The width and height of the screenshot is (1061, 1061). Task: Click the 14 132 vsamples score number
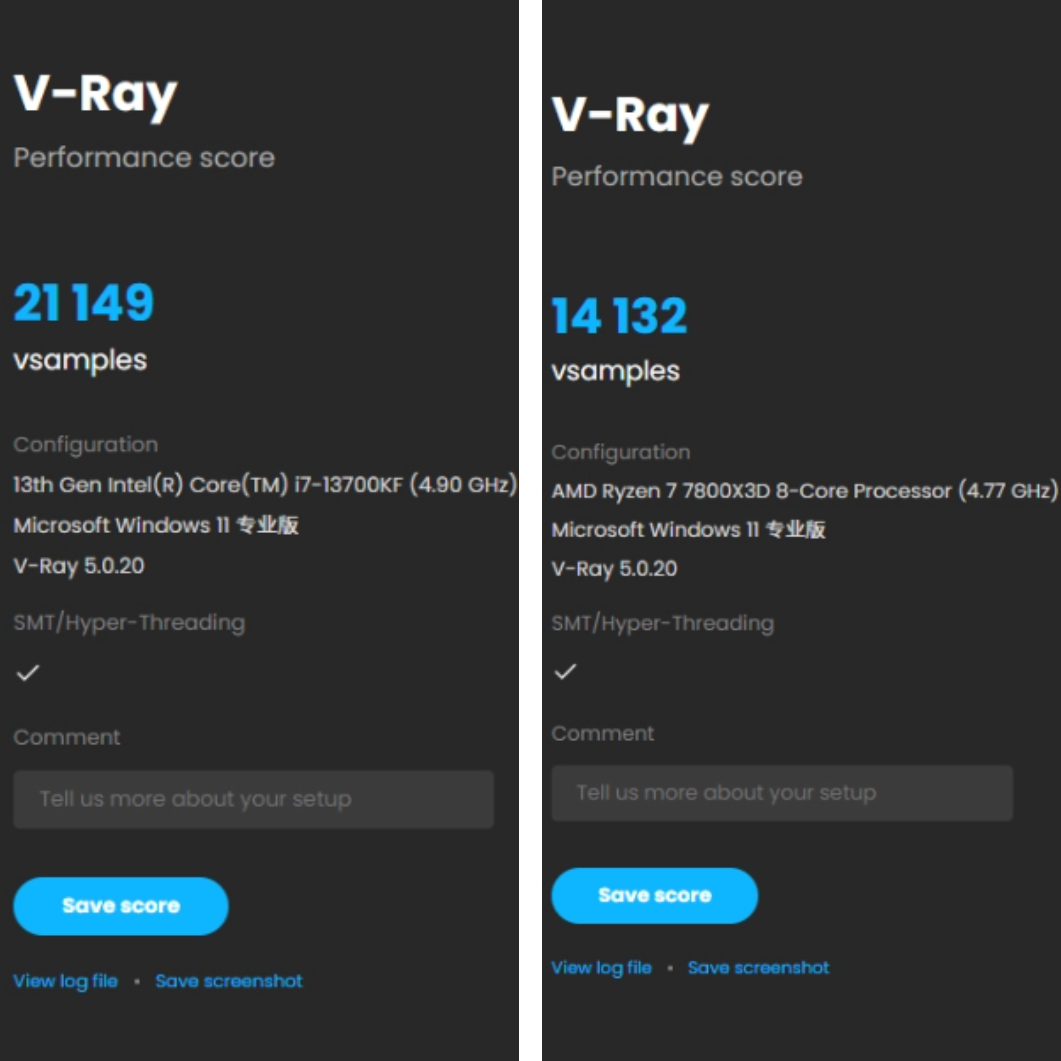620,316
